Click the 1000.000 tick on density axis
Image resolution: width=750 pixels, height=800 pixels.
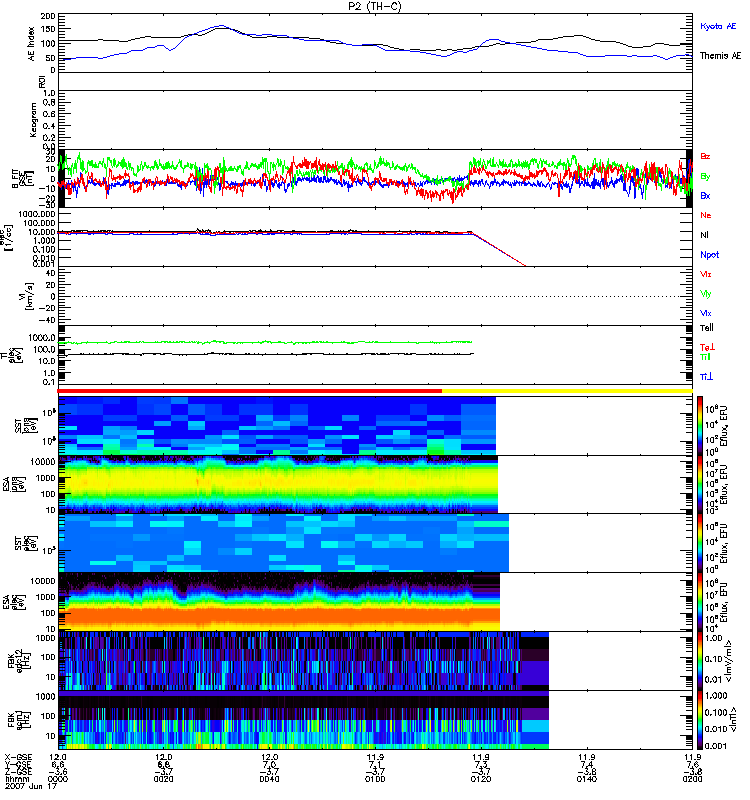pyautogui.click(x=37, y=214)
